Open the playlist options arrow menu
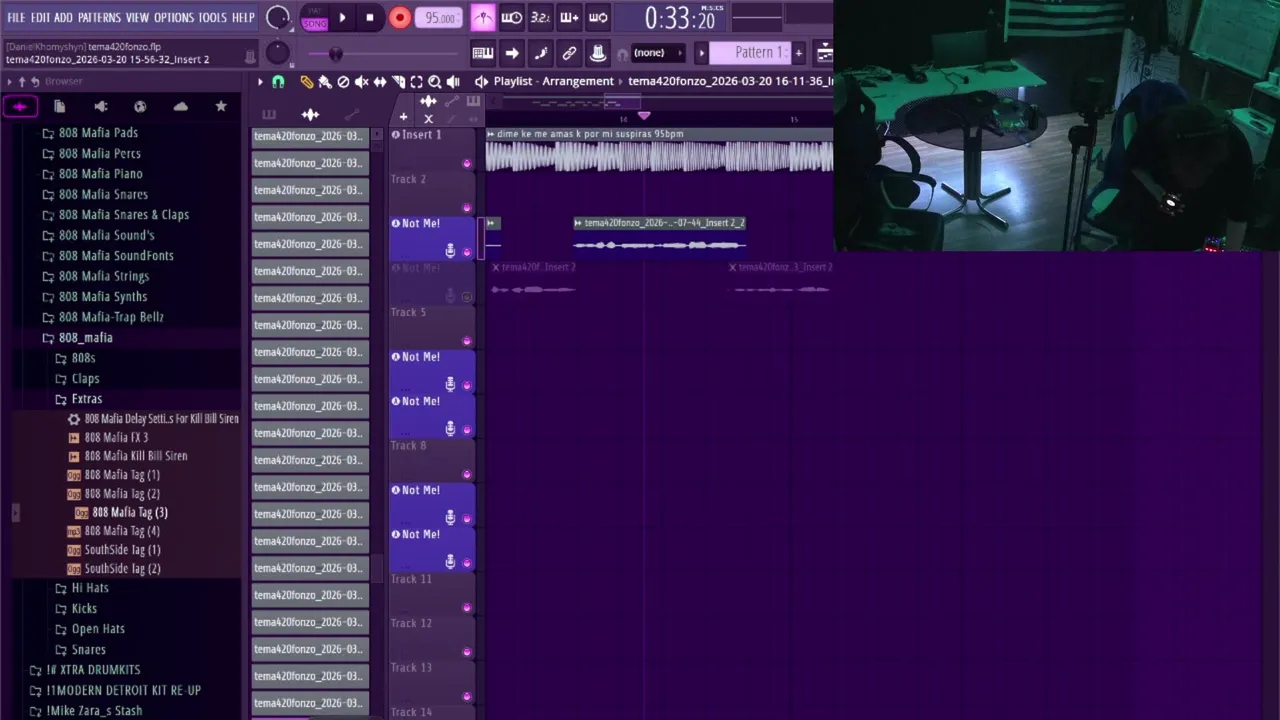The height and width of the screenshot is (720, 1280). coord(259,82)
